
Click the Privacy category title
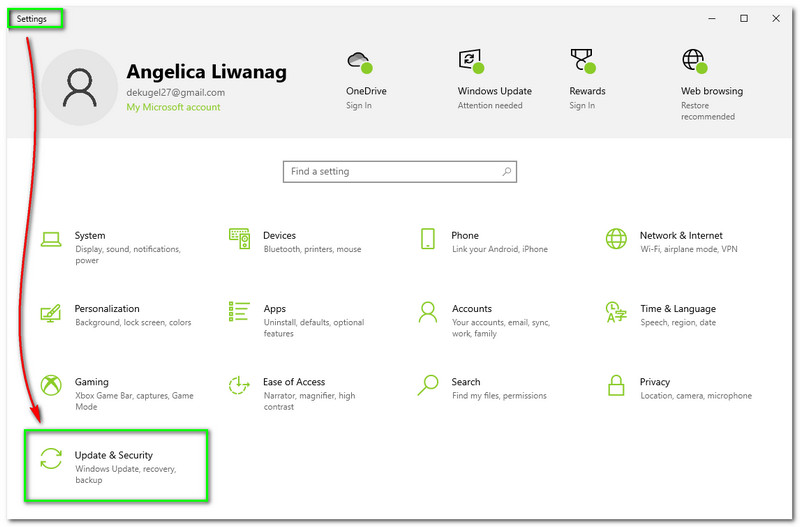tap(655, 382)
